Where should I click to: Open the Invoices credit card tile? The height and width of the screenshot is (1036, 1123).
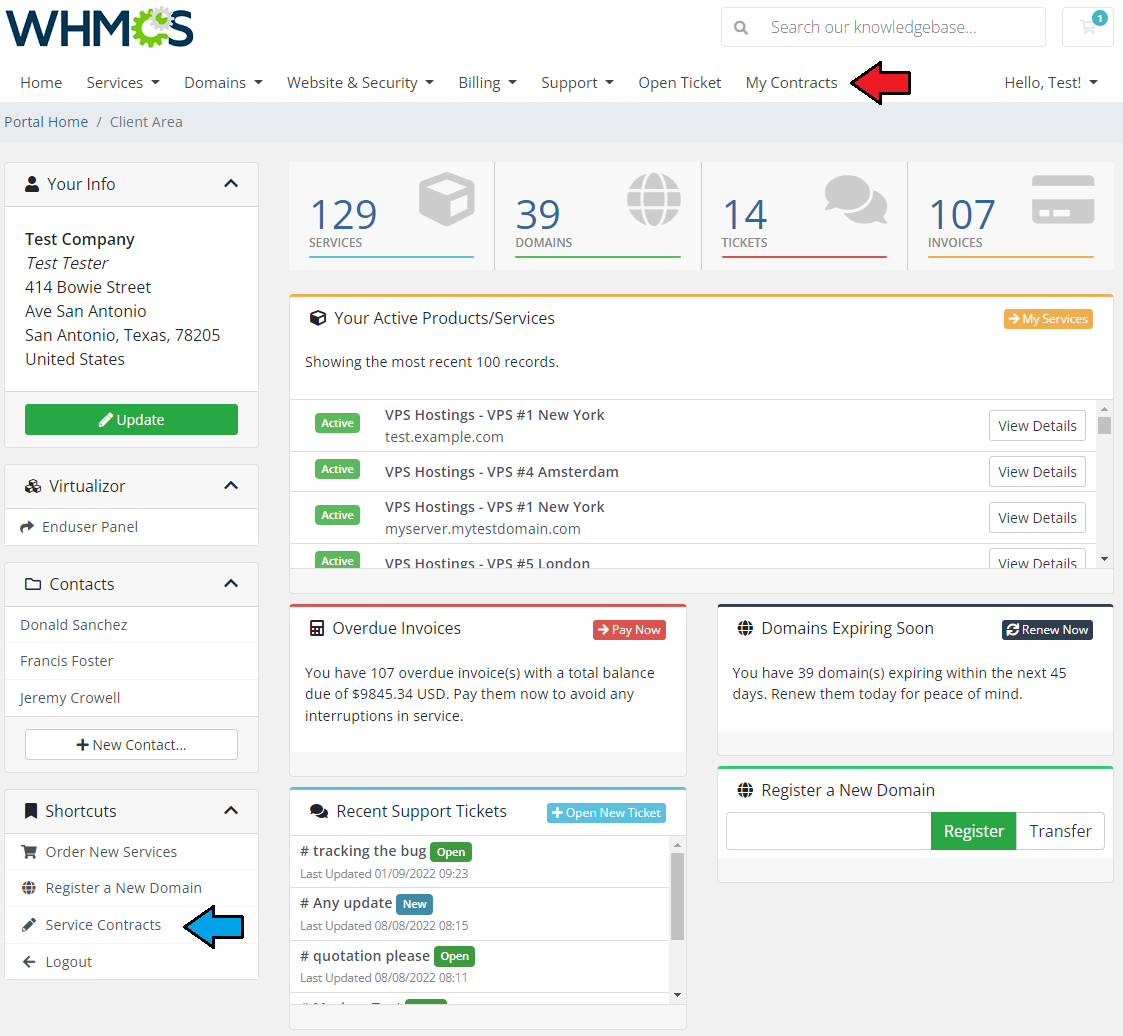(x=1011, y=216)
